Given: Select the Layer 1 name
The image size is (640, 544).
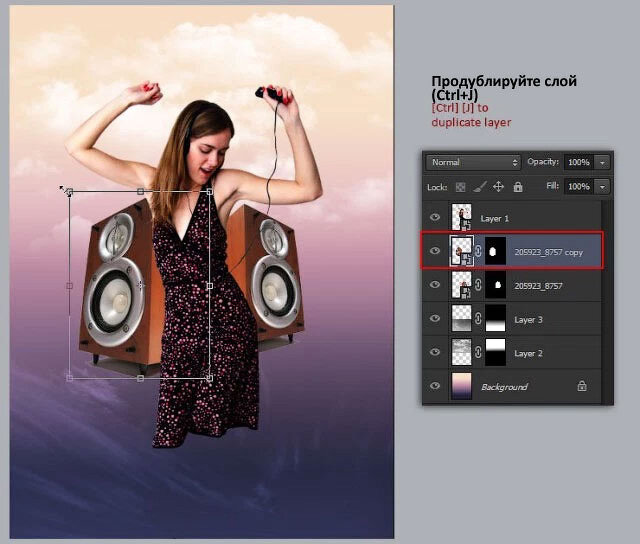Looking at the screenshot, I should click(x=495, y=219).
